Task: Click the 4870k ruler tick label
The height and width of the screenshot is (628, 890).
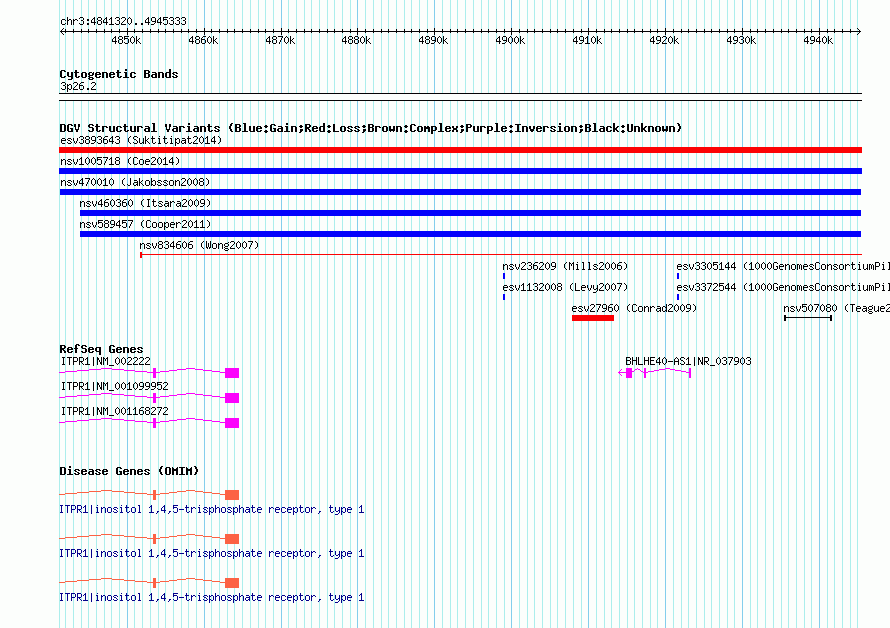Action: coord(280,40)
